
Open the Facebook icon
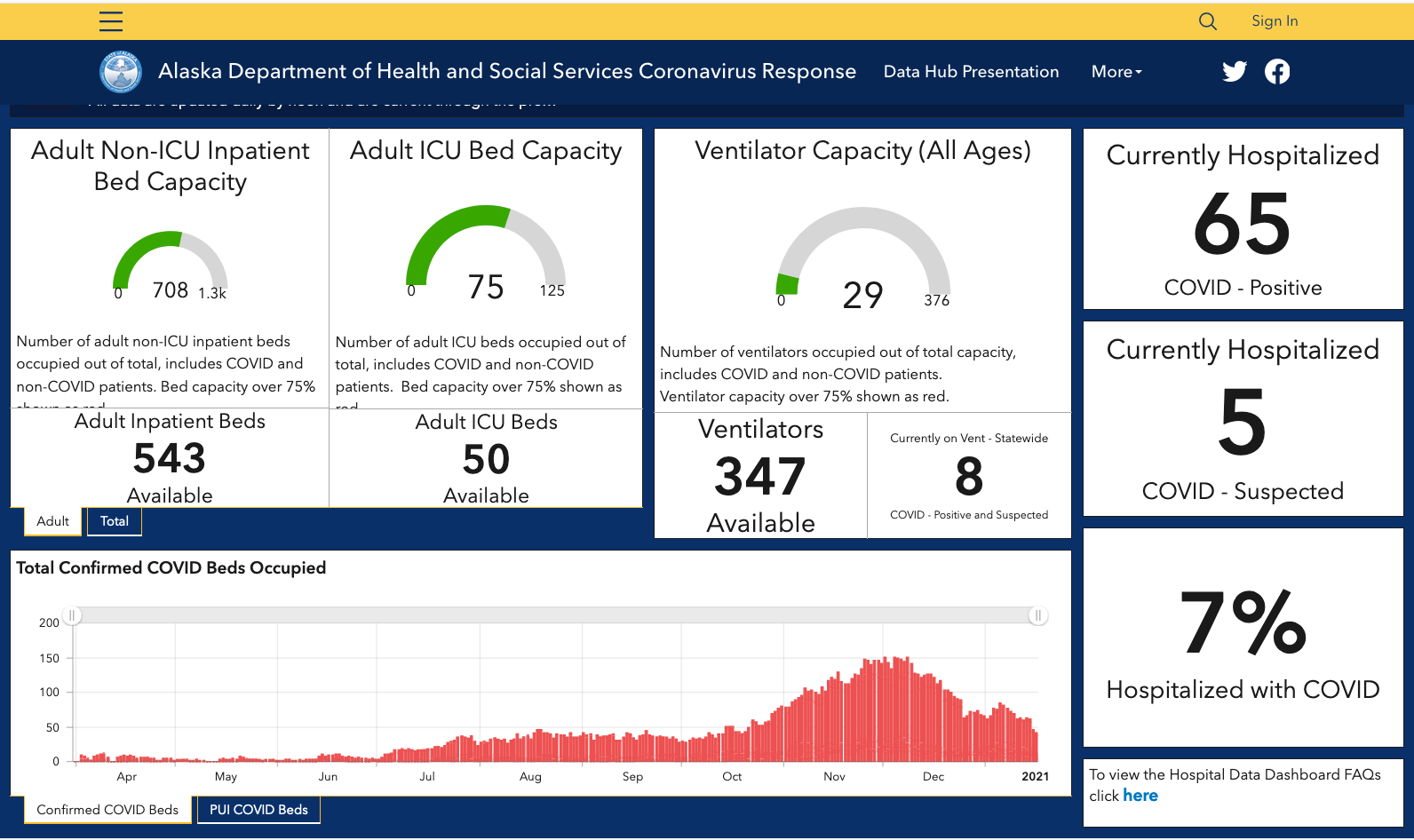point(1277,72)
